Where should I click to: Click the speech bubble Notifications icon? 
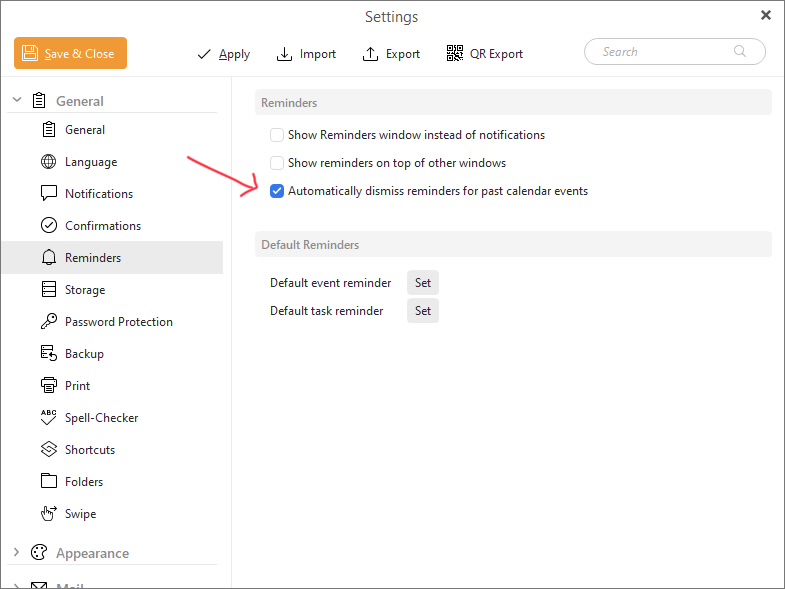click(48, 194)
